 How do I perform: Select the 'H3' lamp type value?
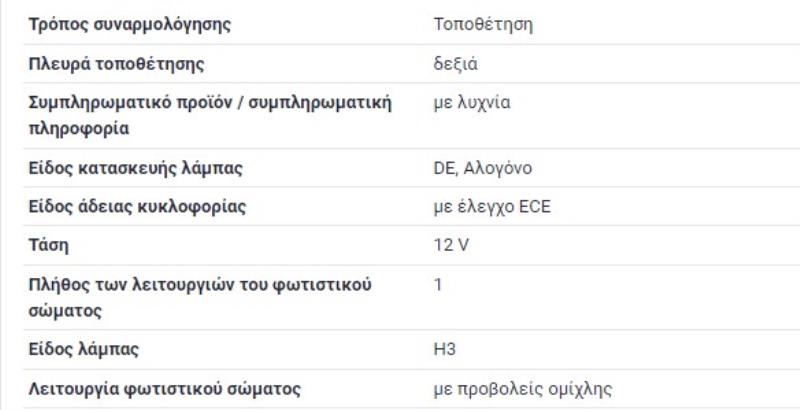445,349
